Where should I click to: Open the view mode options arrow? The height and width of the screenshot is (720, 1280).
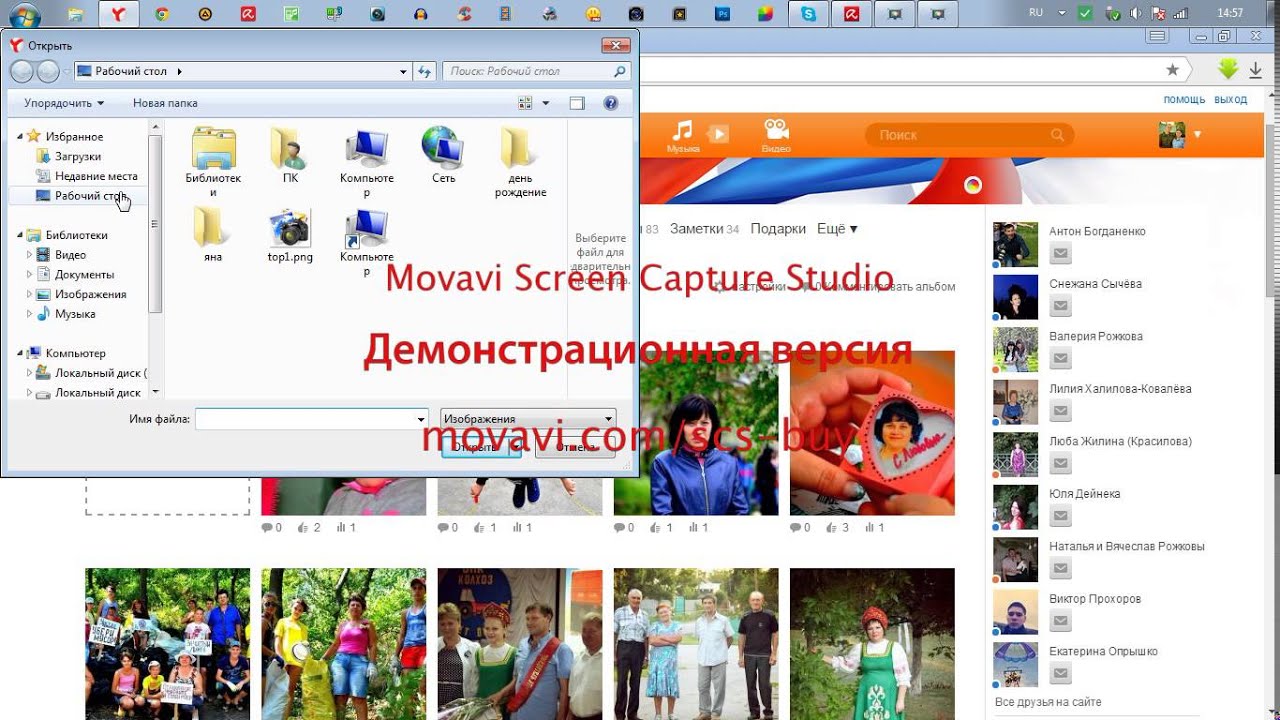(x=546, y=103)
